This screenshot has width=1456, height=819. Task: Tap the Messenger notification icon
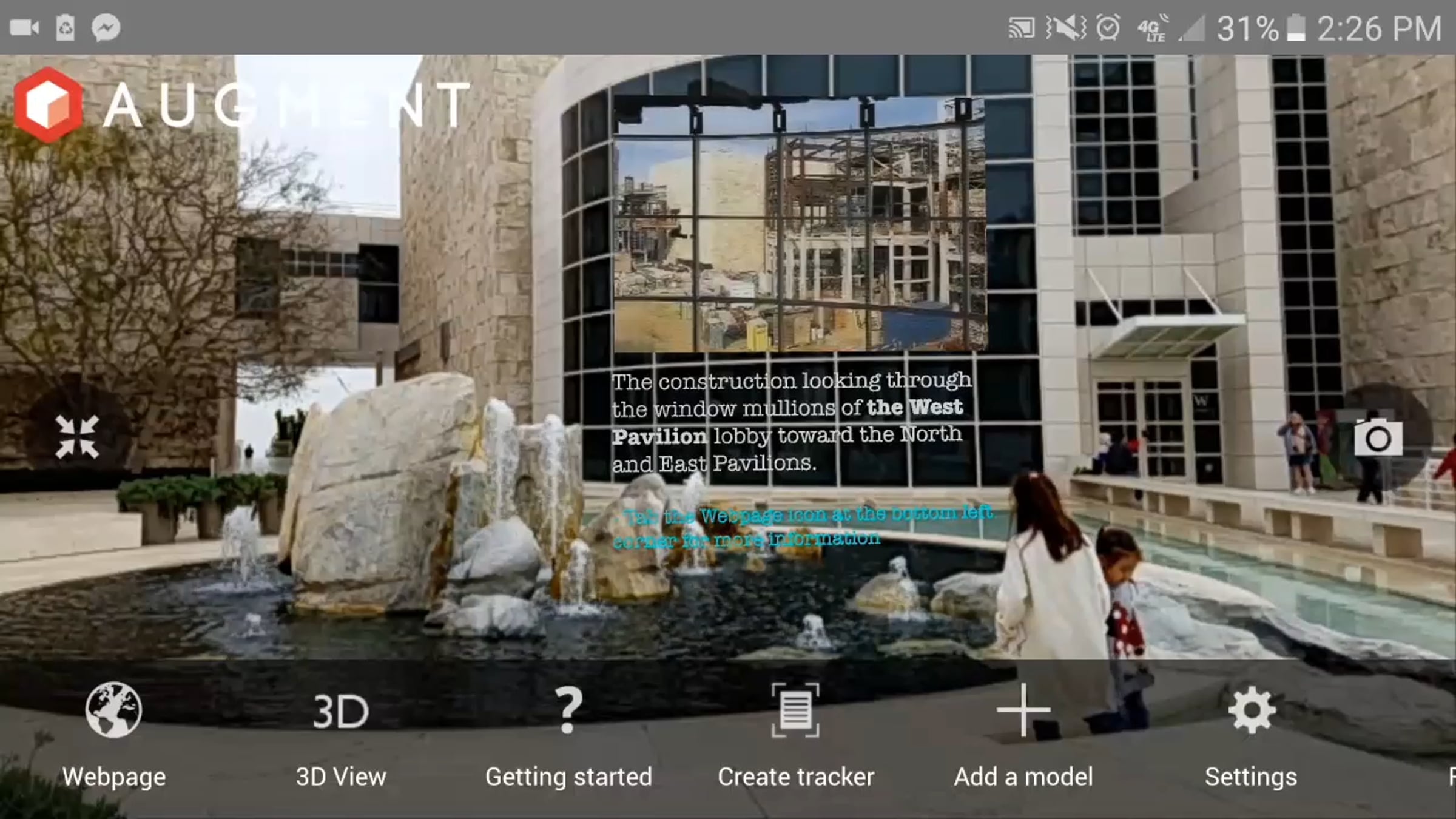pos(106,28)
